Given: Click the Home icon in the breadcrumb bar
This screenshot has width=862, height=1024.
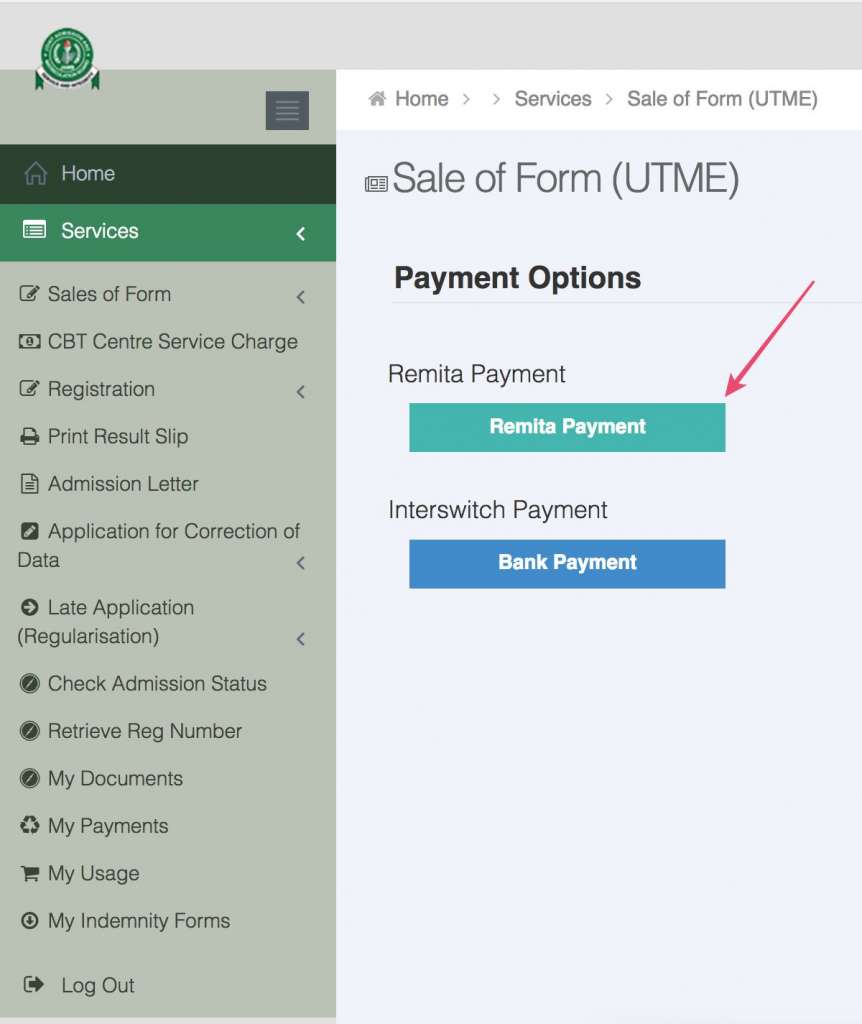Looking at the screenshot, I should tap(376, 97).
